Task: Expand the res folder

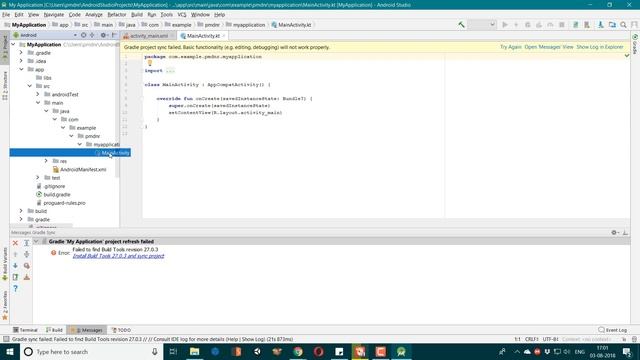Action: 46,161
